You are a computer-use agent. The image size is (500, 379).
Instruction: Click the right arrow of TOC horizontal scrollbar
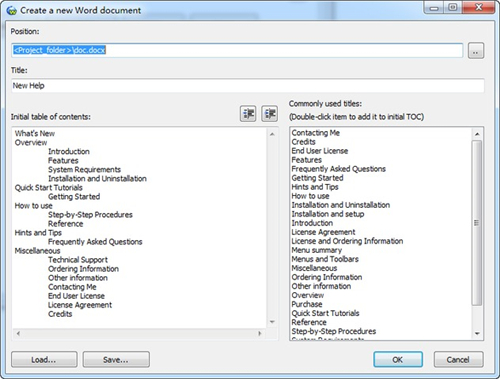[260, 333]
